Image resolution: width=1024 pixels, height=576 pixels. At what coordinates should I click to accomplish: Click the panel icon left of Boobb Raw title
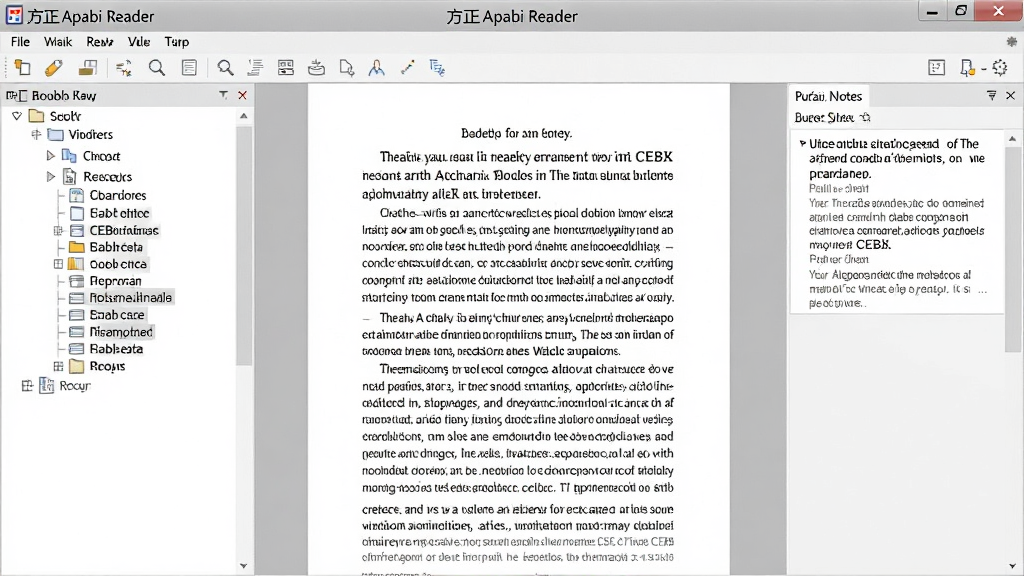point(17,96)
